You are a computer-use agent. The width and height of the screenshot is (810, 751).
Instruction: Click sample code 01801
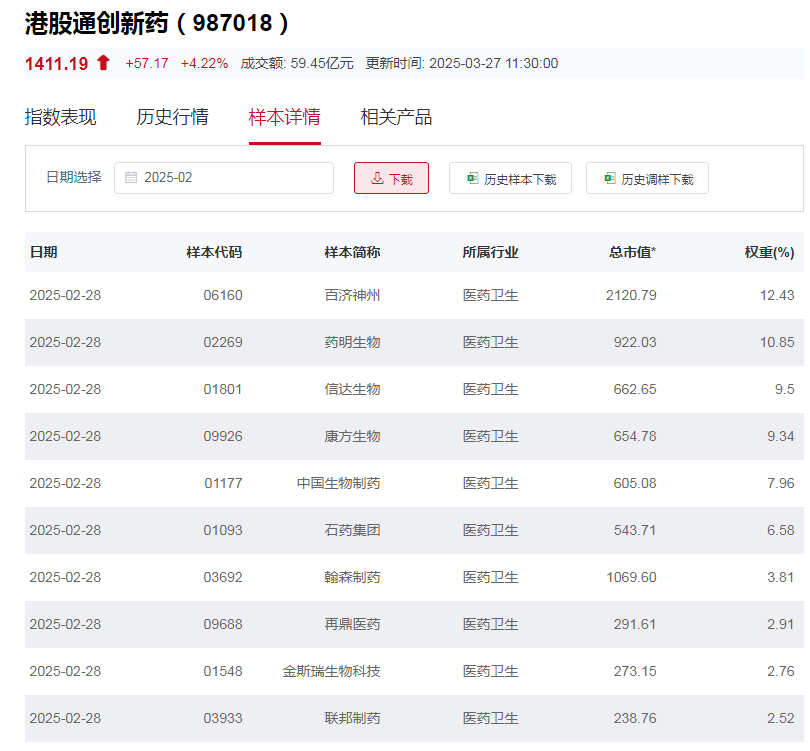223,389
